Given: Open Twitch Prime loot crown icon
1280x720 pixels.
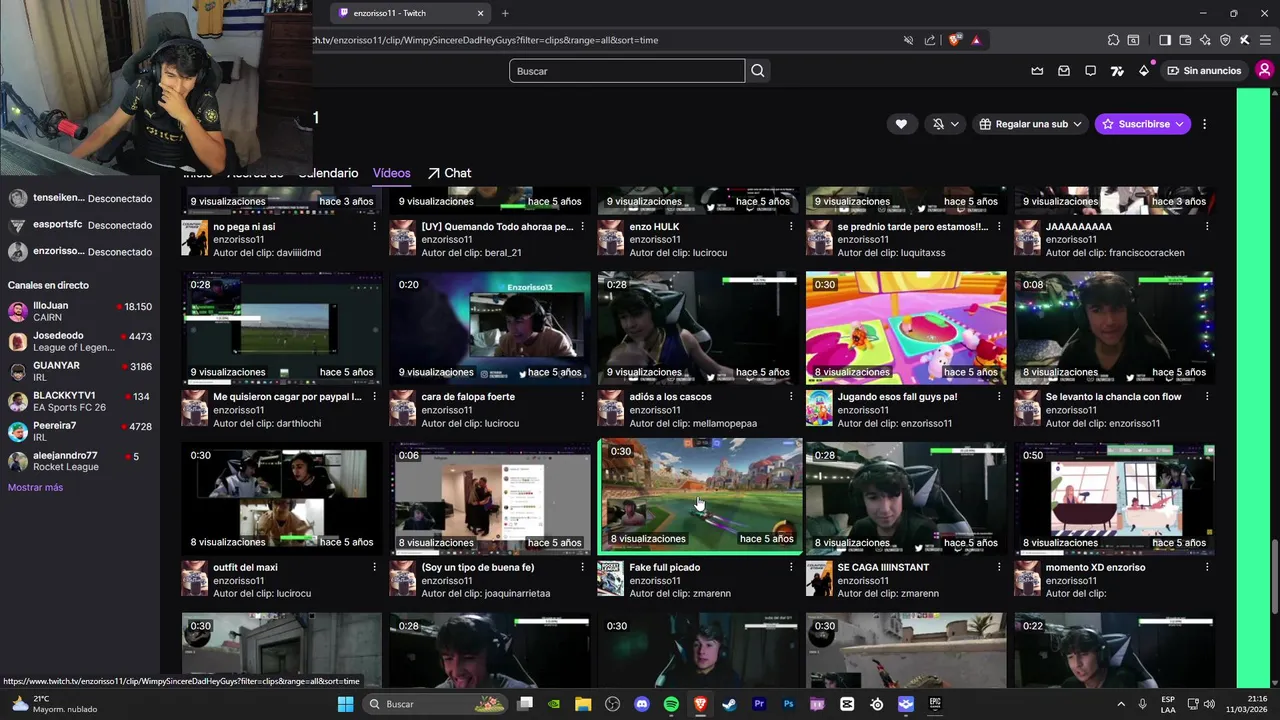Looking at the screenshot, I should [1037, 71].
